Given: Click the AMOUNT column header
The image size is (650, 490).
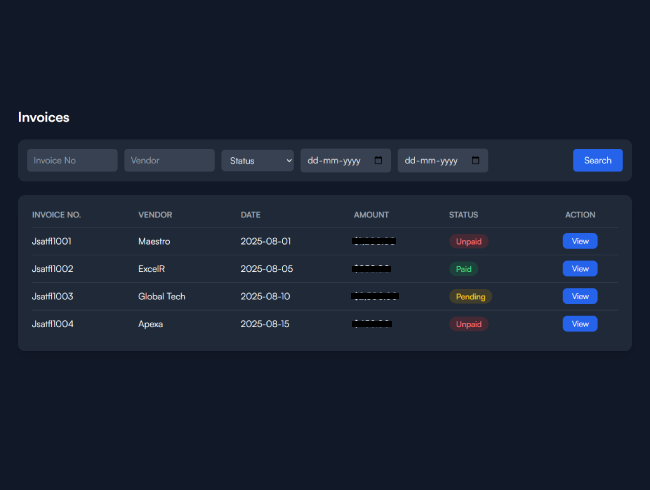Looking at the screenshot, I should coord(371,215).
